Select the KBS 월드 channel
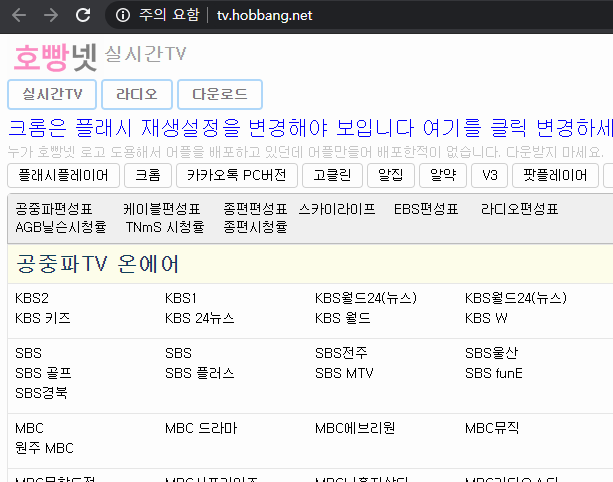The height and width of the screenshot is (482, 613). (x=342, y=318)
